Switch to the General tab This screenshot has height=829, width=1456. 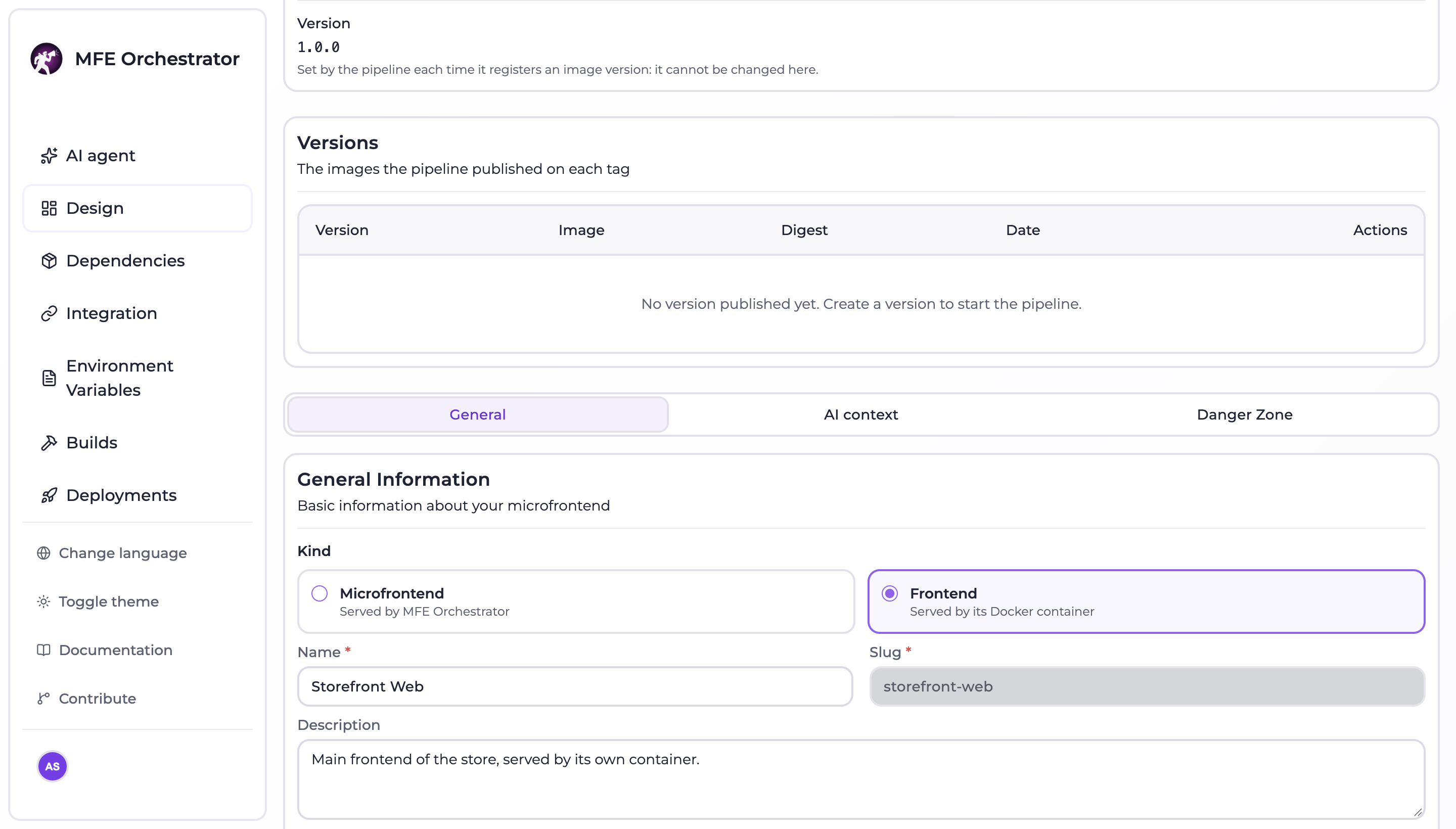click(478, 414)
